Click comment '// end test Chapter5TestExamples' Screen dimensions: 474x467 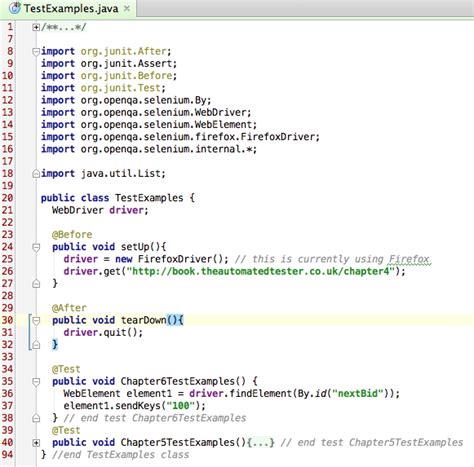click(x=372, y=443)
